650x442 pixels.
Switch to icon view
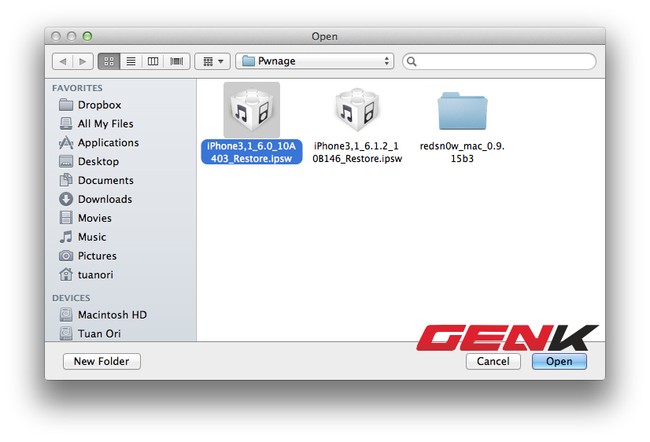tap(109, 61)
